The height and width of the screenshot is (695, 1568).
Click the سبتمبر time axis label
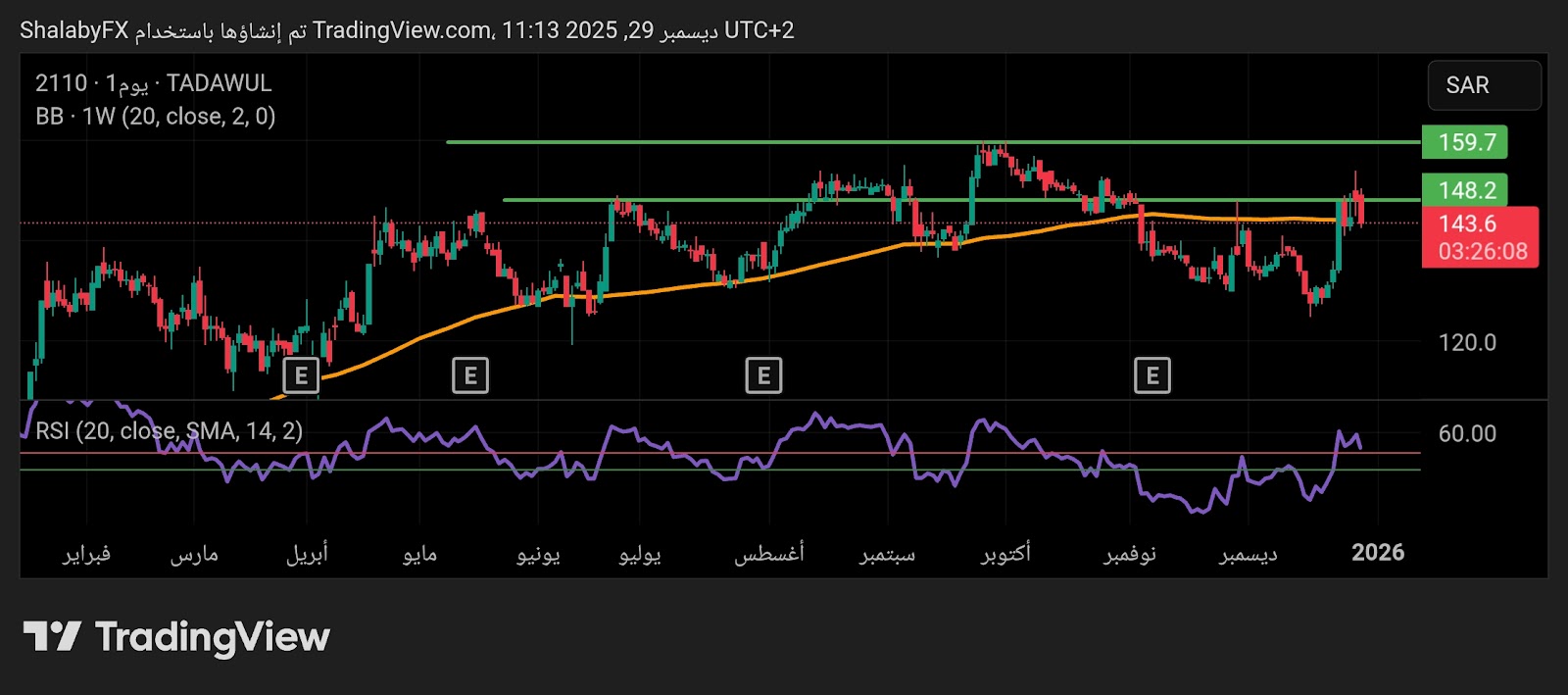pyautogui.click(x=888, y=554)
